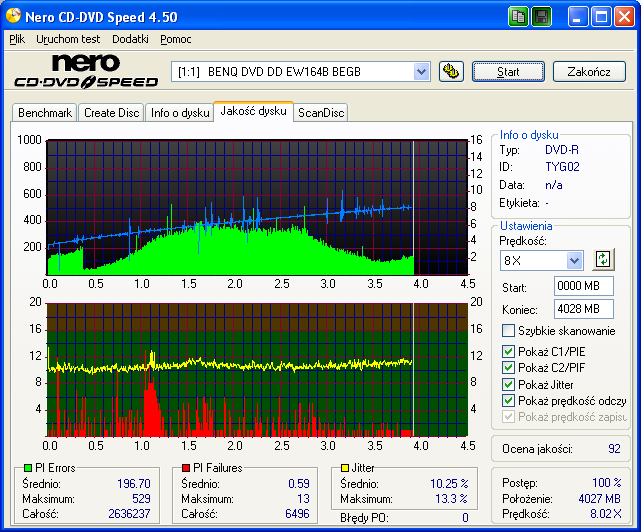Toggle the Pokaż Jitter checkbox
This screenshot has width=641, height=532.
(508, 384)
